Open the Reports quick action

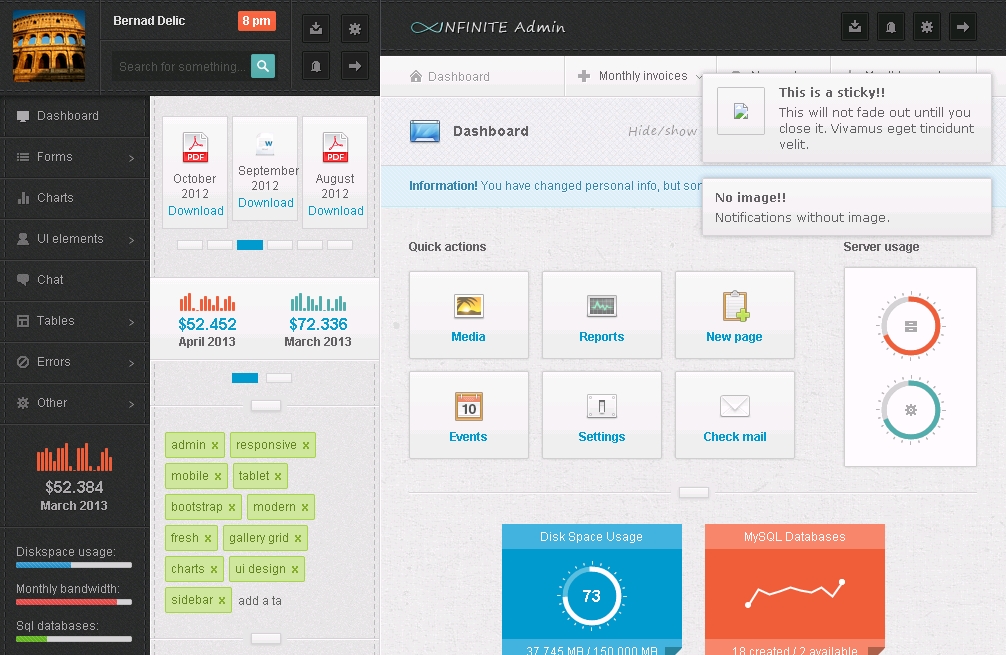pyautogui.click(x=601, y=306)
